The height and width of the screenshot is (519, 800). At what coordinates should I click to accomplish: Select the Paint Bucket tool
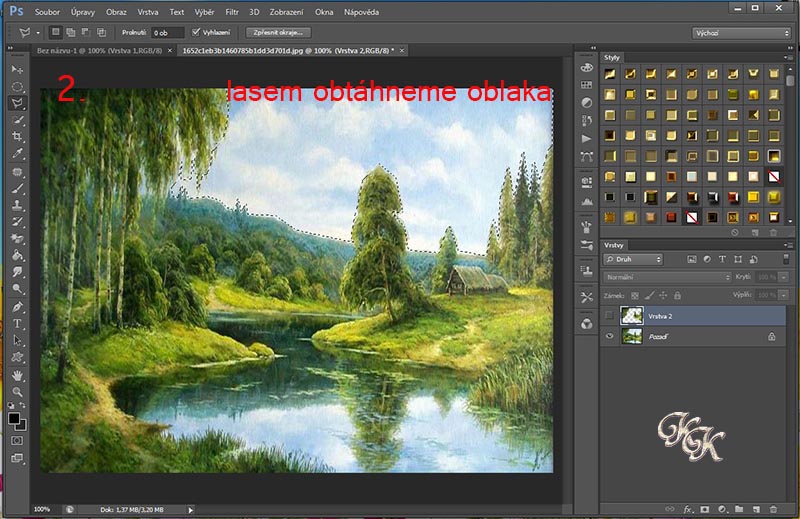(17, 255)
